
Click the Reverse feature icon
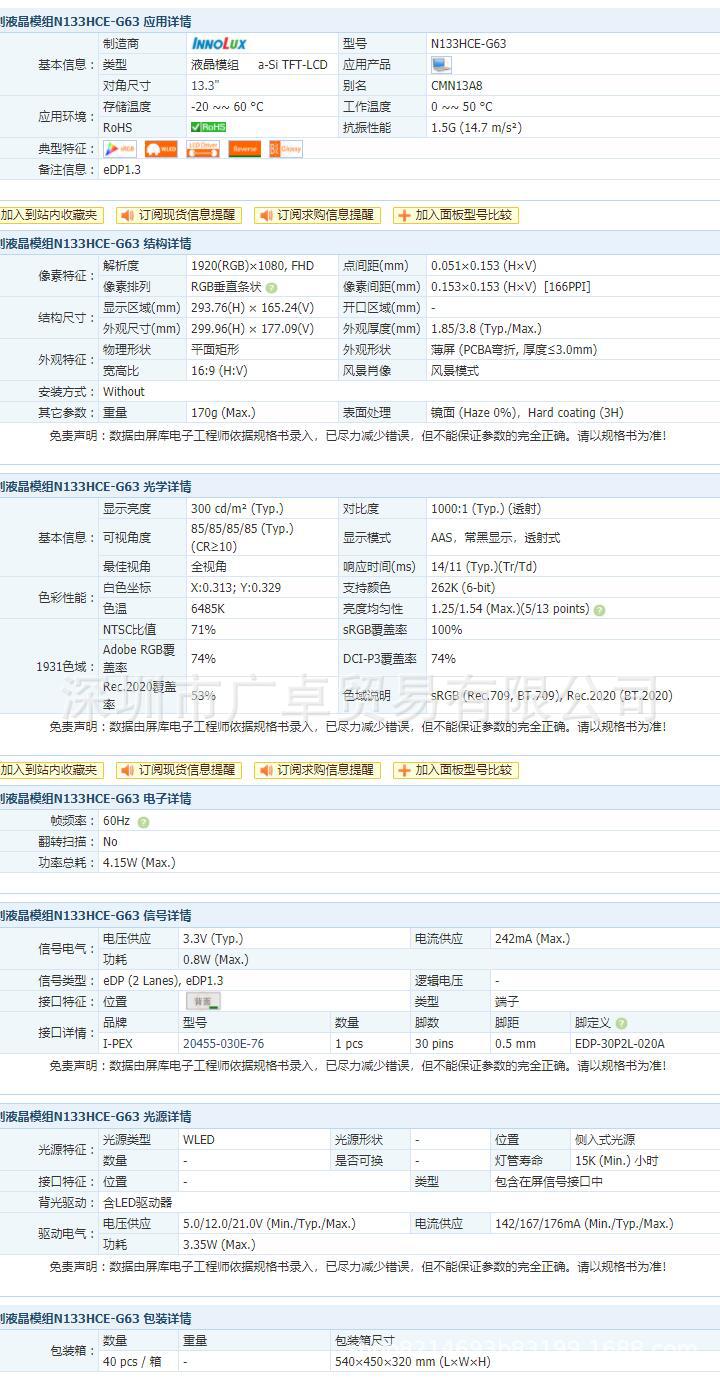244,149
